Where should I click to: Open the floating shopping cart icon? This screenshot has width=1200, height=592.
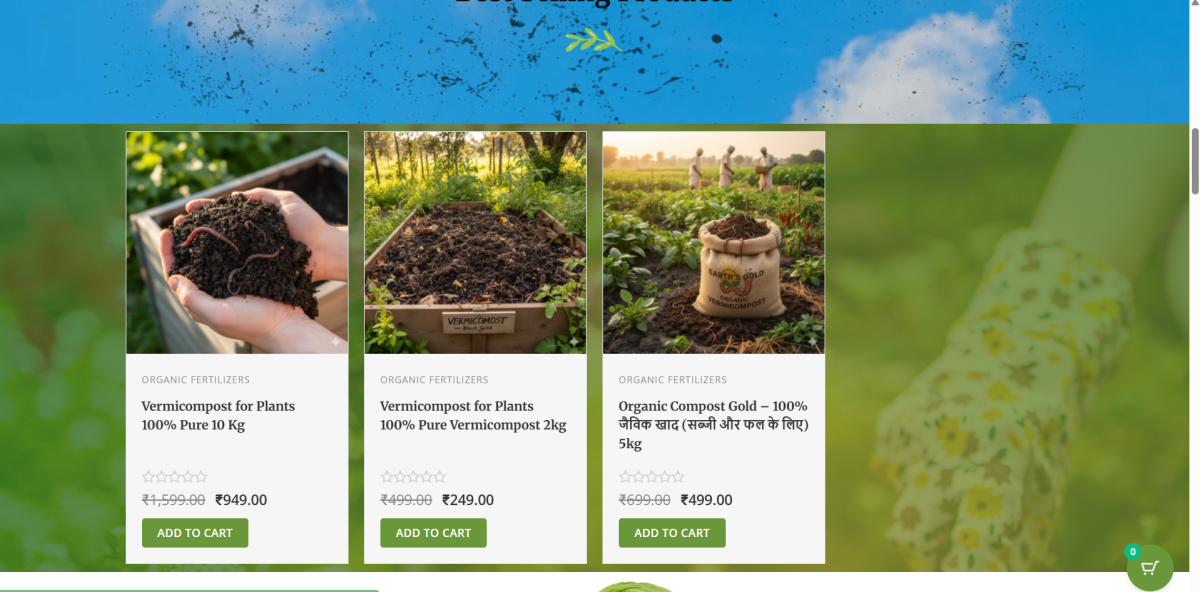coord(1150,568)
